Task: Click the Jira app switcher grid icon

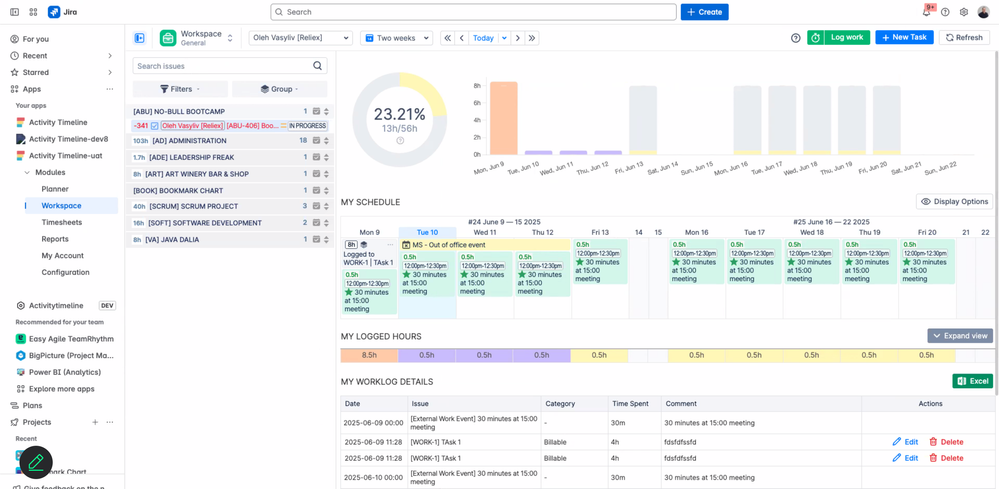Action: coord(33,12)
